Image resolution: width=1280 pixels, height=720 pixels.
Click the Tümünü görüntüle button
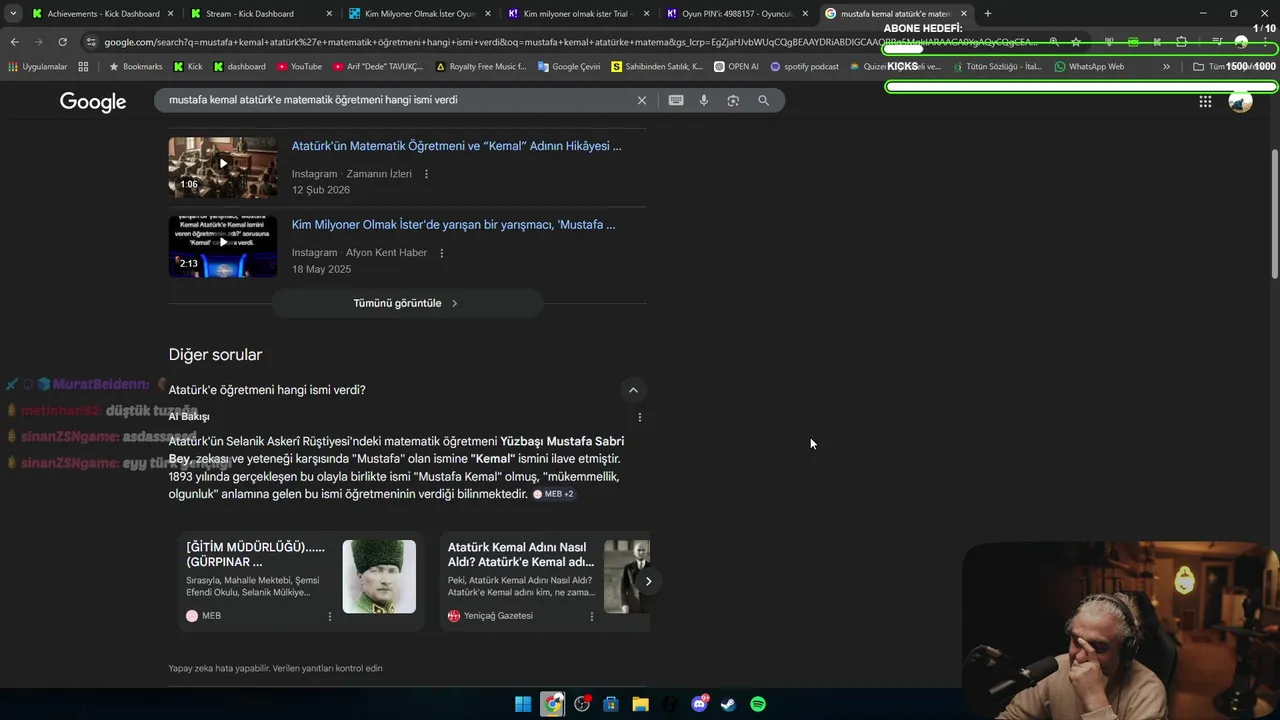[407, 303]
